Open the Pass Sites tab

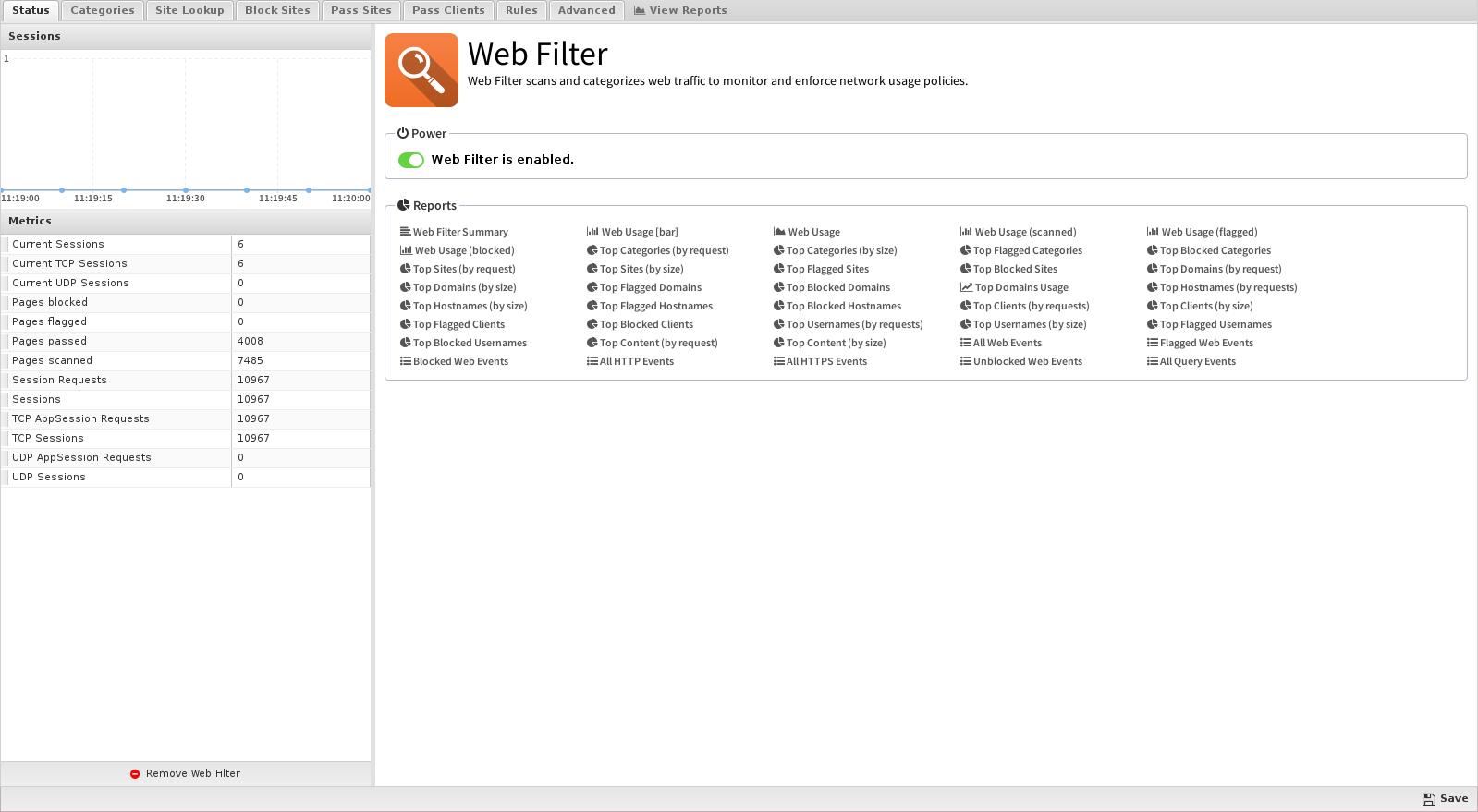pos(361,10)
